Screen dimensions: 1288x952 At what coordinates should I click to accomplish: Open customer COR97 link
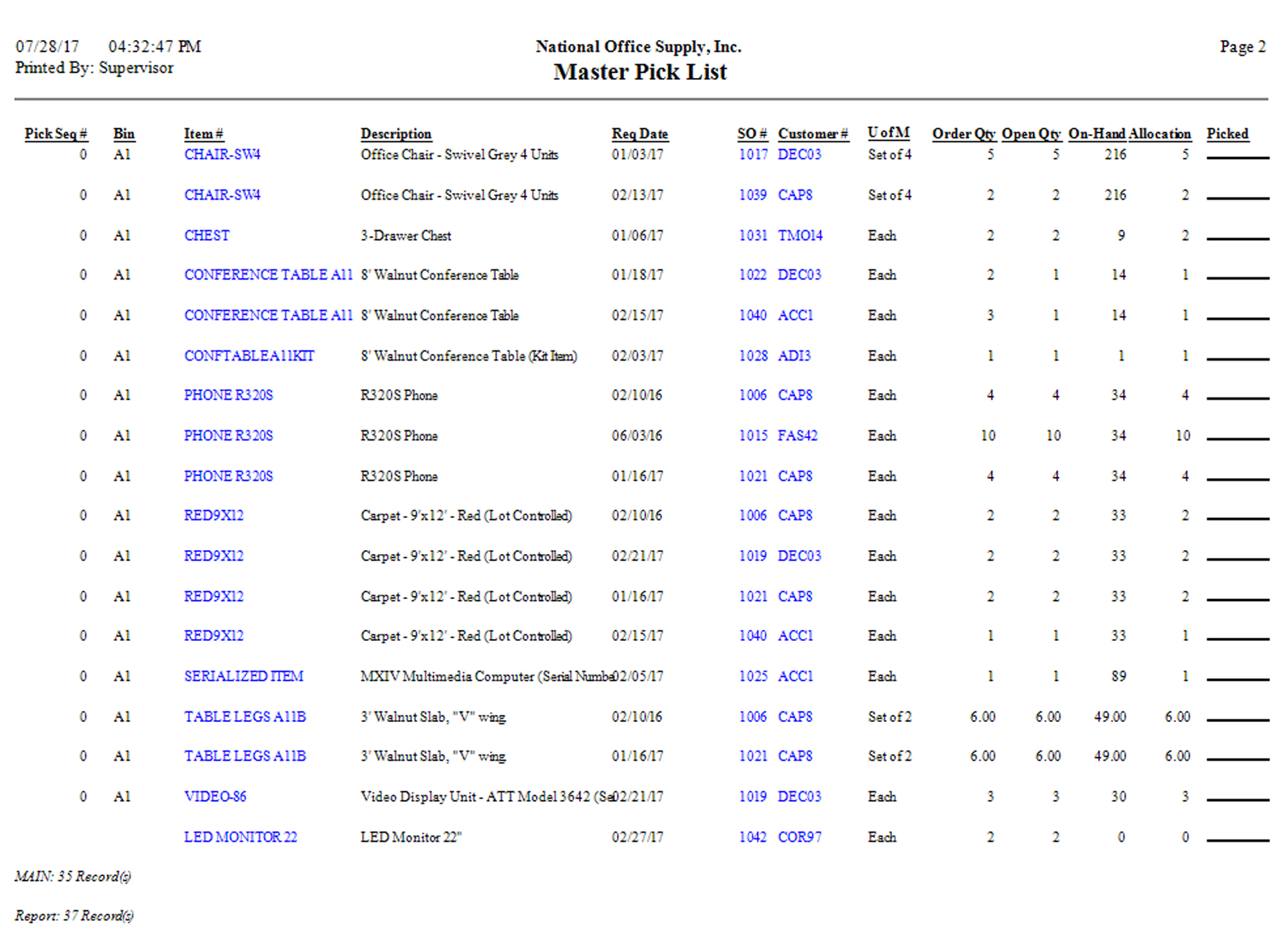800,837
